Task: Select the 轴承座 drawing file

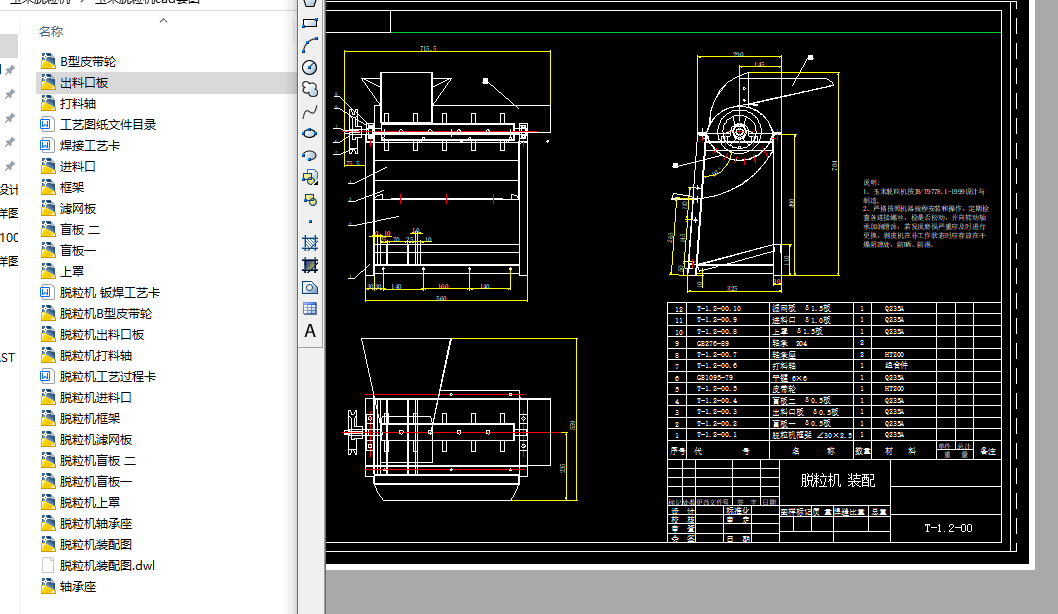Action: 78,586
